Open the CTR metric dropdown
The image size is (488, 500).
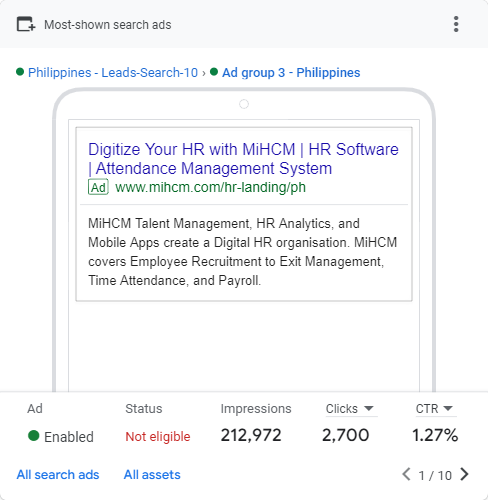[434, 409]
